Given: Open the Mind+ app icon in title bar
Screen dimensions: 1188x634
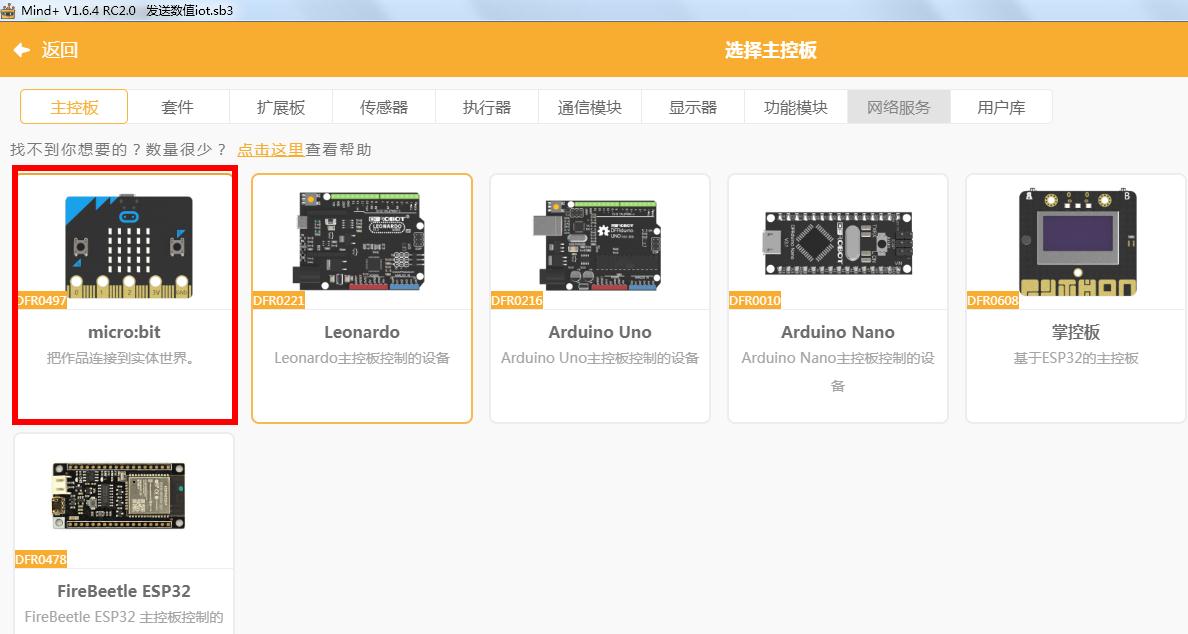Looking at the screenshot, I should click(x=8, y=10).
